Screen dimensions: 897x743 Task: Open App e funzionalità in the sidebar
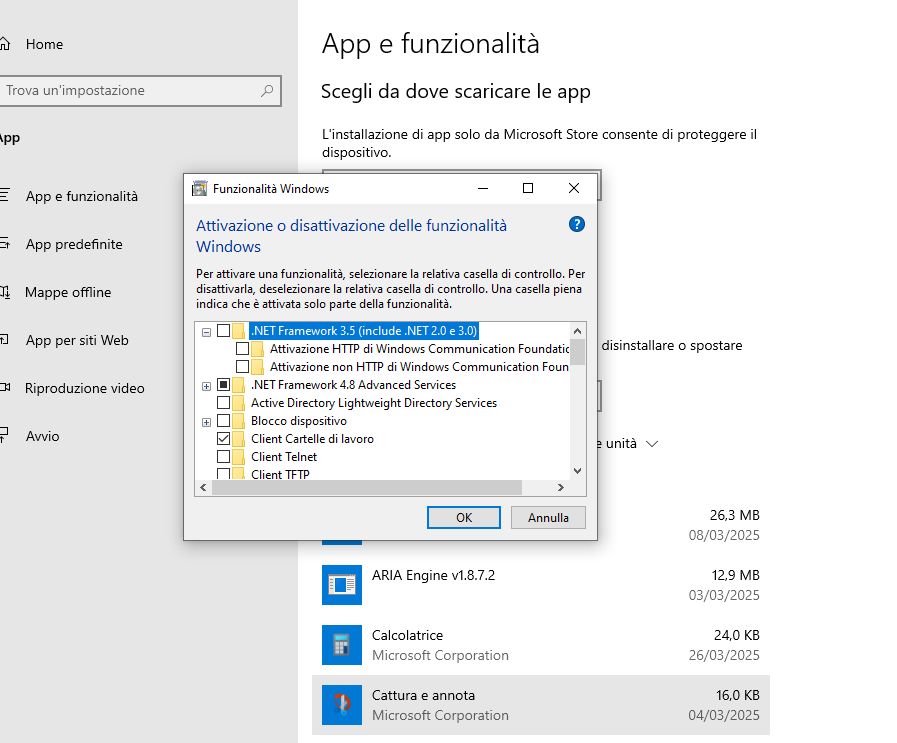coord(82,196)
